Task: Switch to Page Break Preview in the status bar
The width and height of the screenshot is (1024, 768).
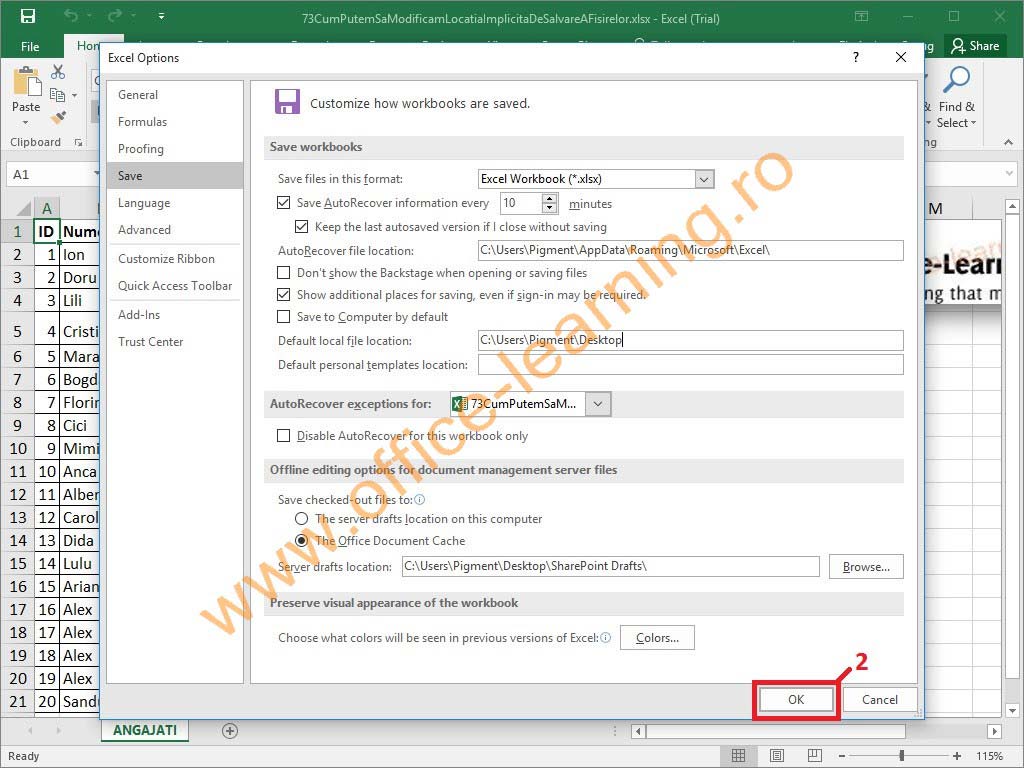Action: click(814, 756)
